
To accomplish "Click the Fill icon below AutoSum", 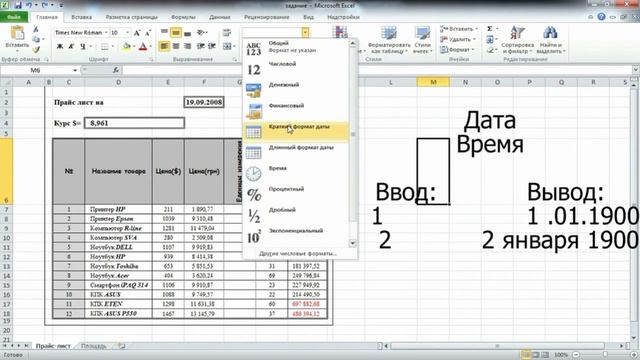I will pyautogui.click(x=490, y=40).
